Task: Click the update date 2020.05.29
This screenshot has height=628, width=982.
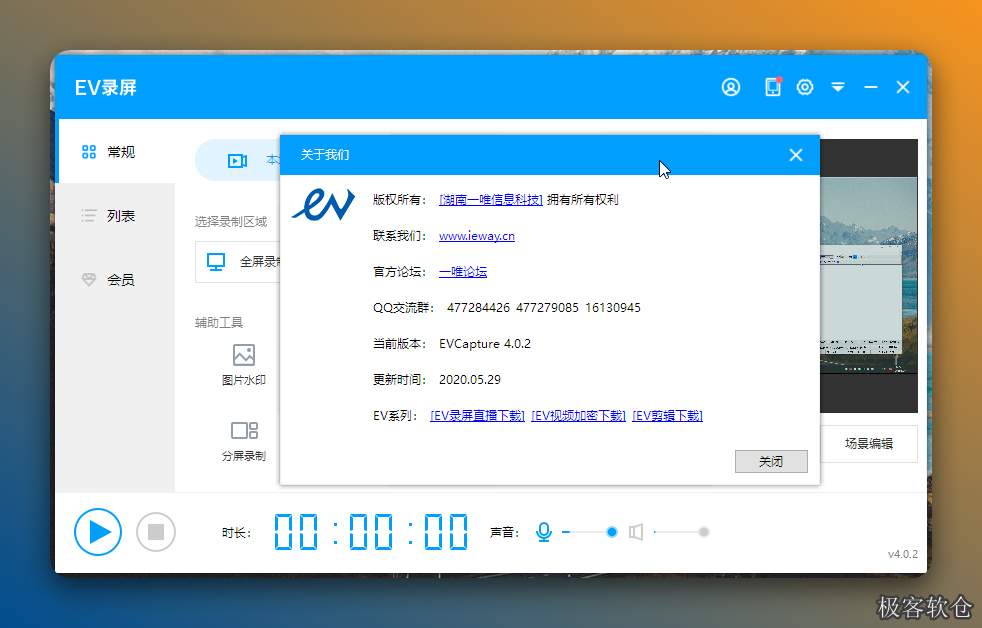Action: (470, 379)
